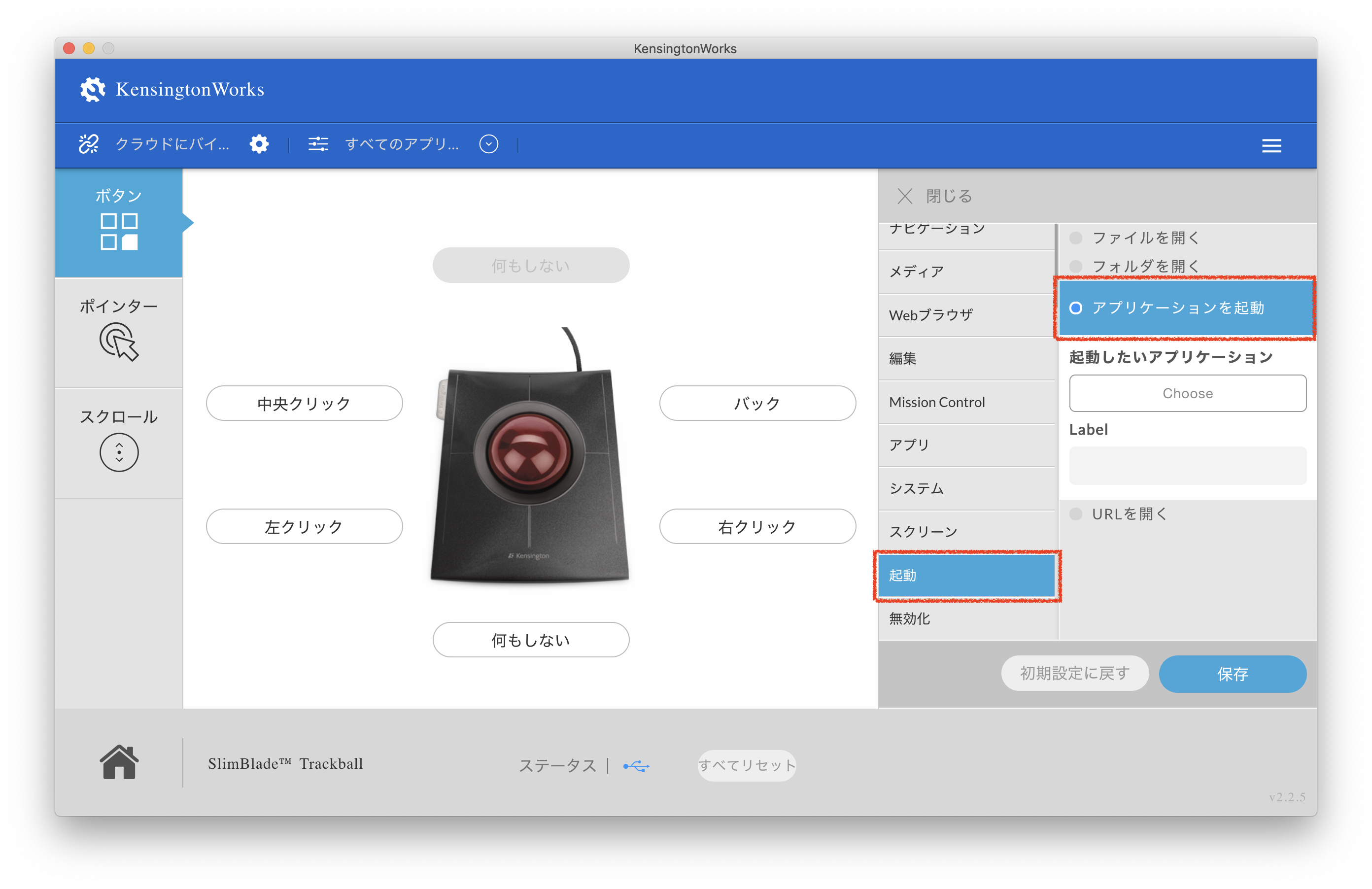Image resolution: width=1372 pixels, height=889 pixels.
Task: Click the すべてリセット button
Action: coord(747,765)
